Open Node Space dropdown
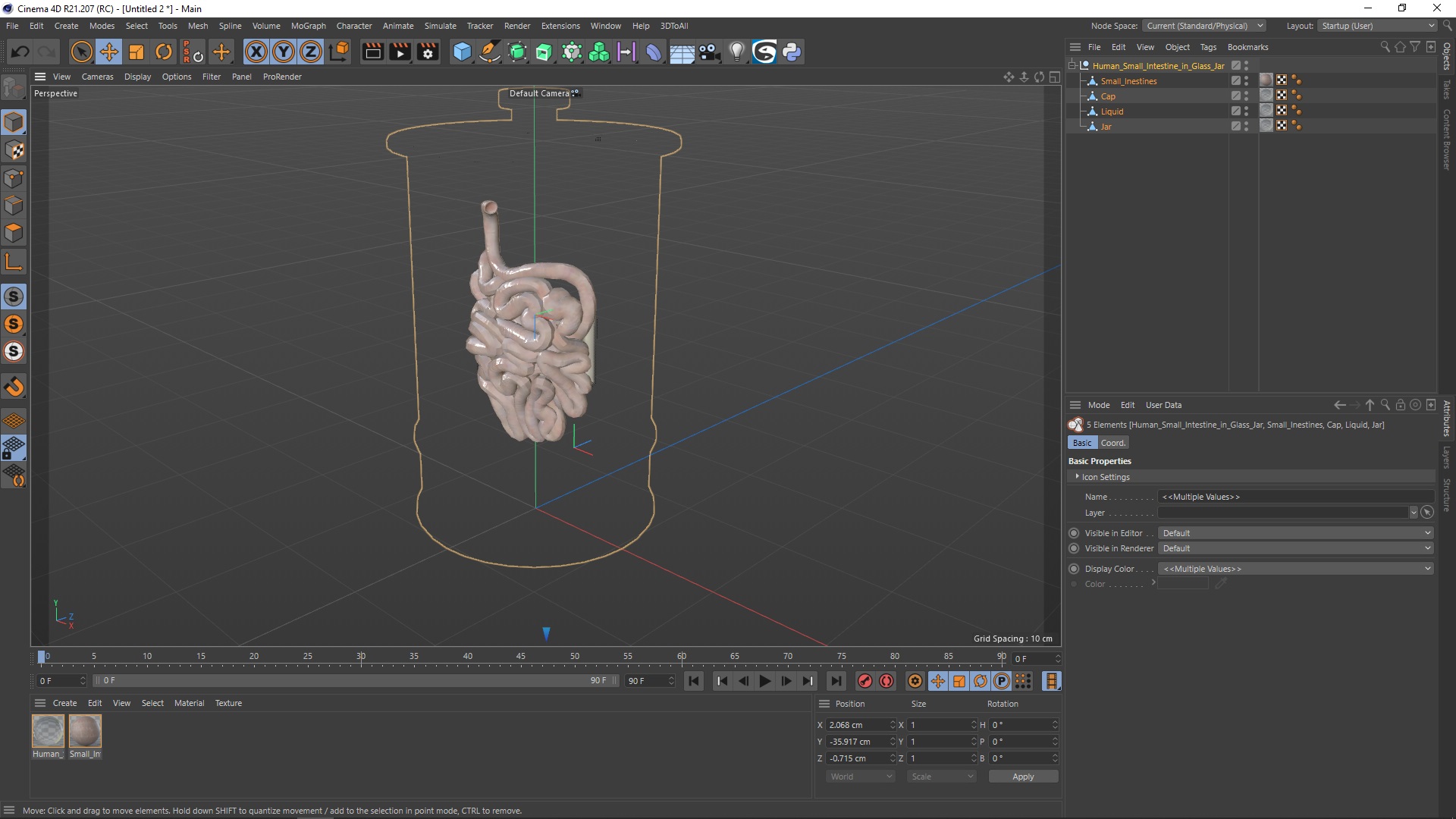1456x819 pixels. [1204, 26]
